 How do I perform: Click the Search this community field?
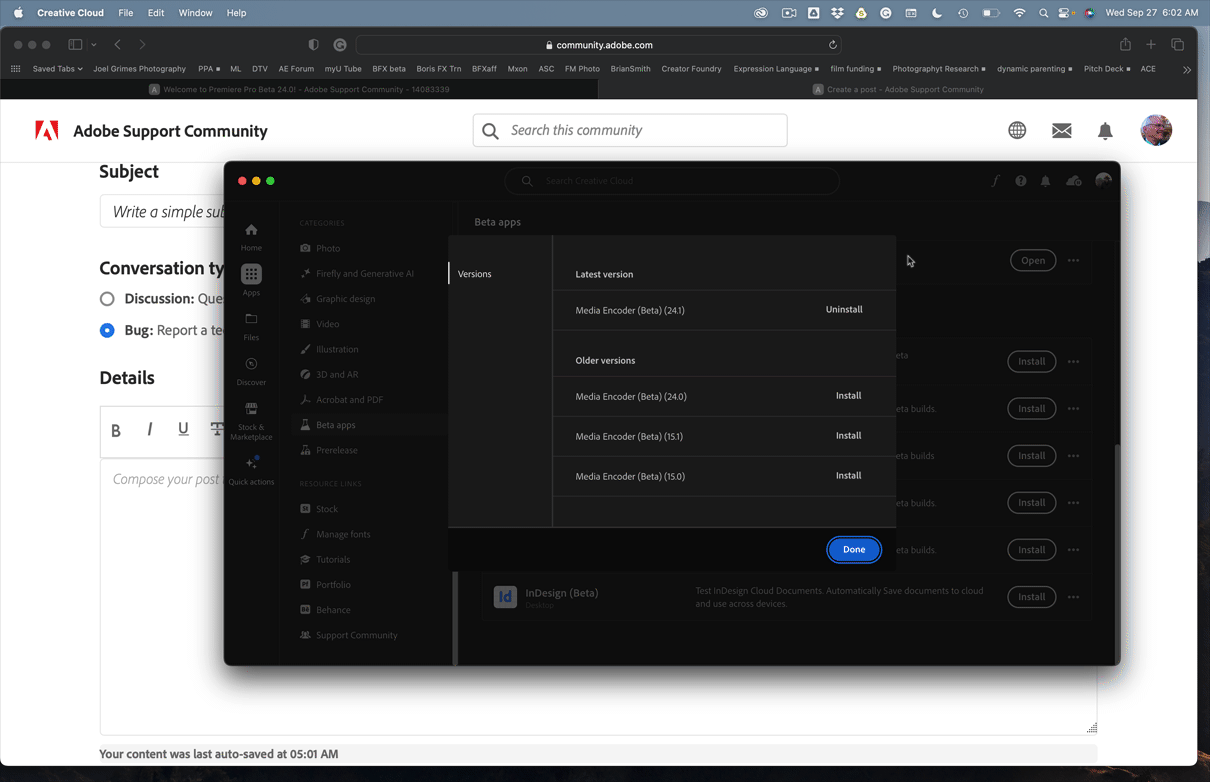(x=630, y=130)
